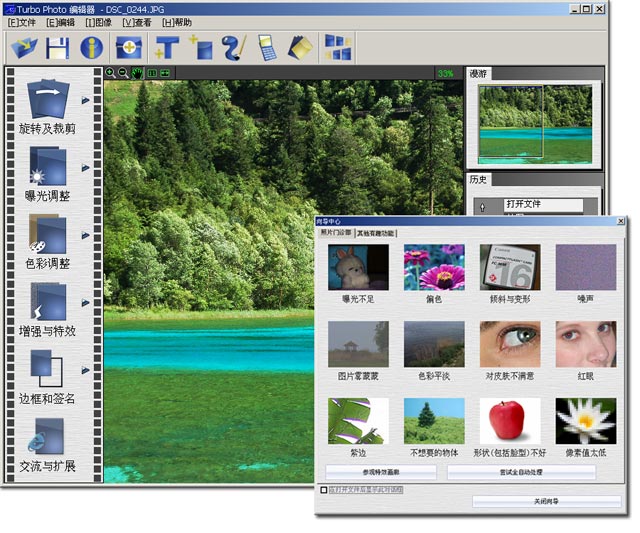This screenshot has height=533, width=640.
Task: Toggle the show-wizard-after-opening-file checkbox
Action: coord(324,489)
